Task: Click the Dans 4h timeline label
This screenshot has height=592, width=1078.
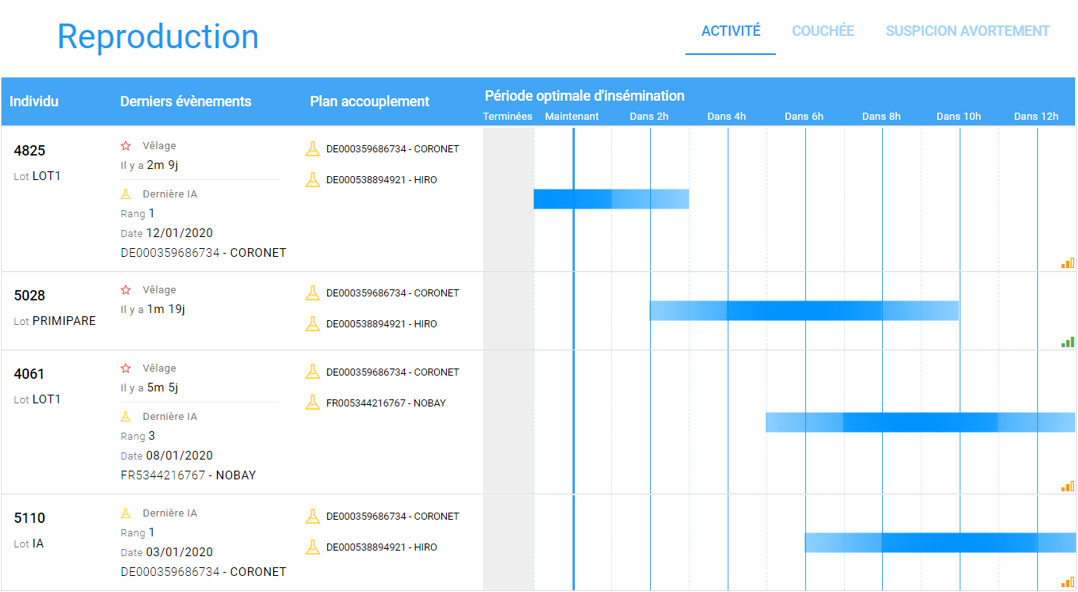Action: tap(726, 116)
